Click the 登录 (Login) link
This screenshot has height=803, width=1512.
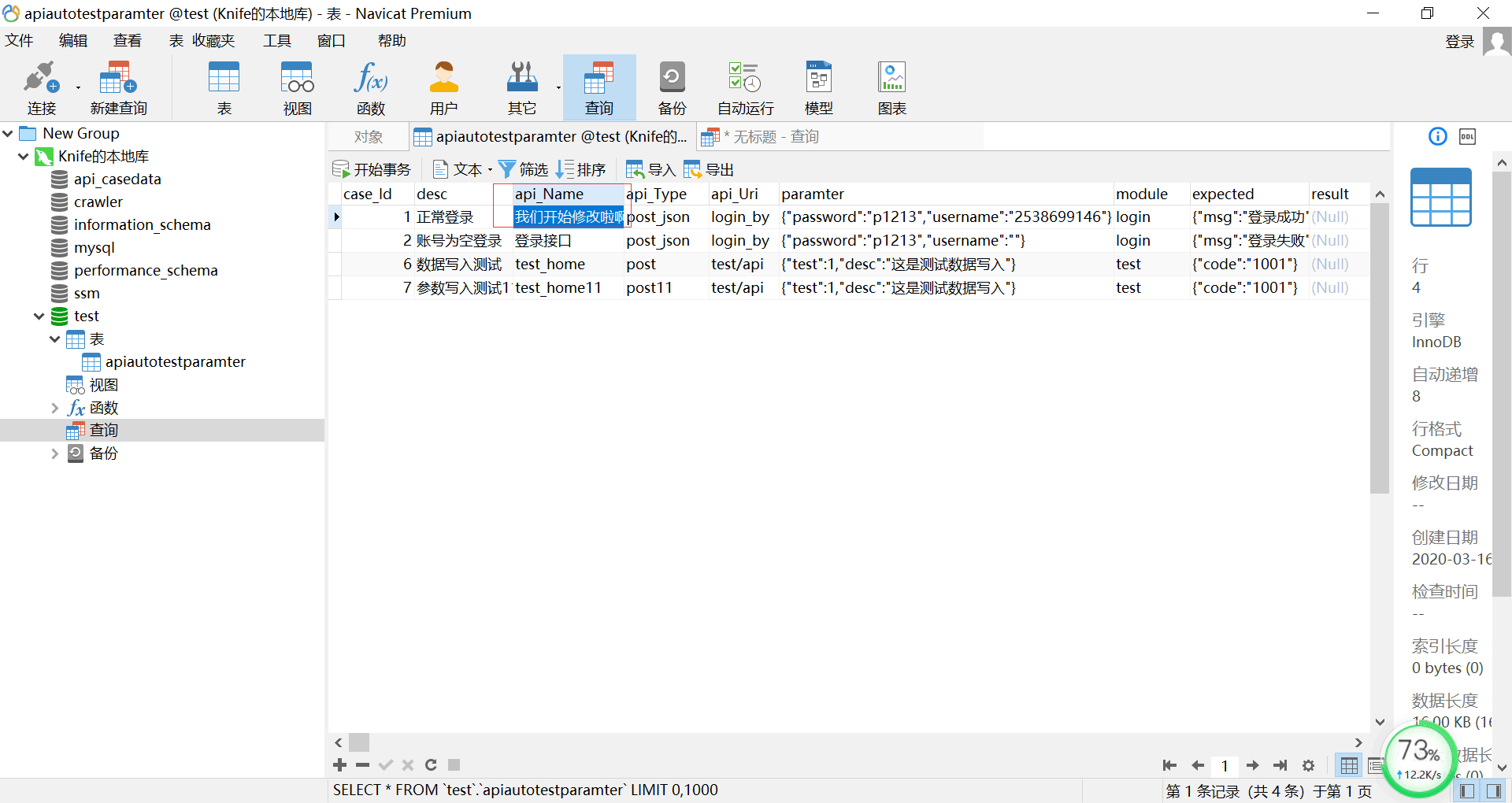click(x=1459, y=42)
